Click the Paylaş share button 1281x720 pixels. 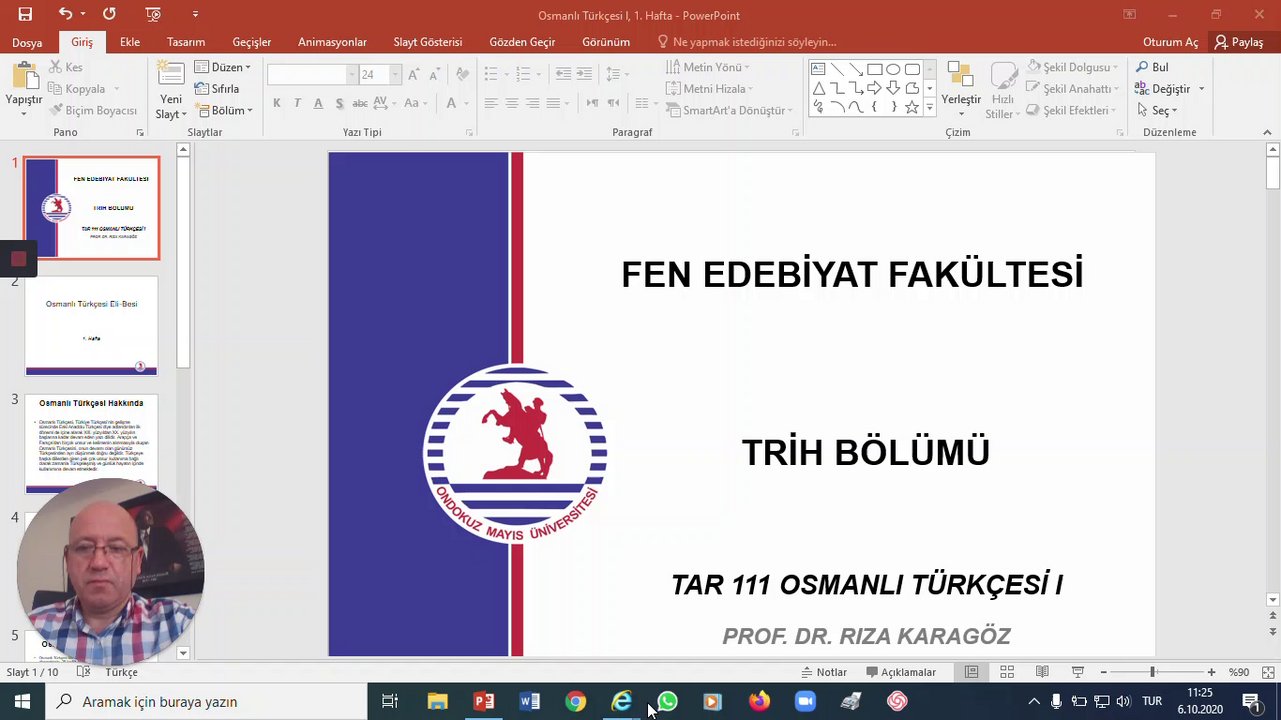click(1239, 42)
